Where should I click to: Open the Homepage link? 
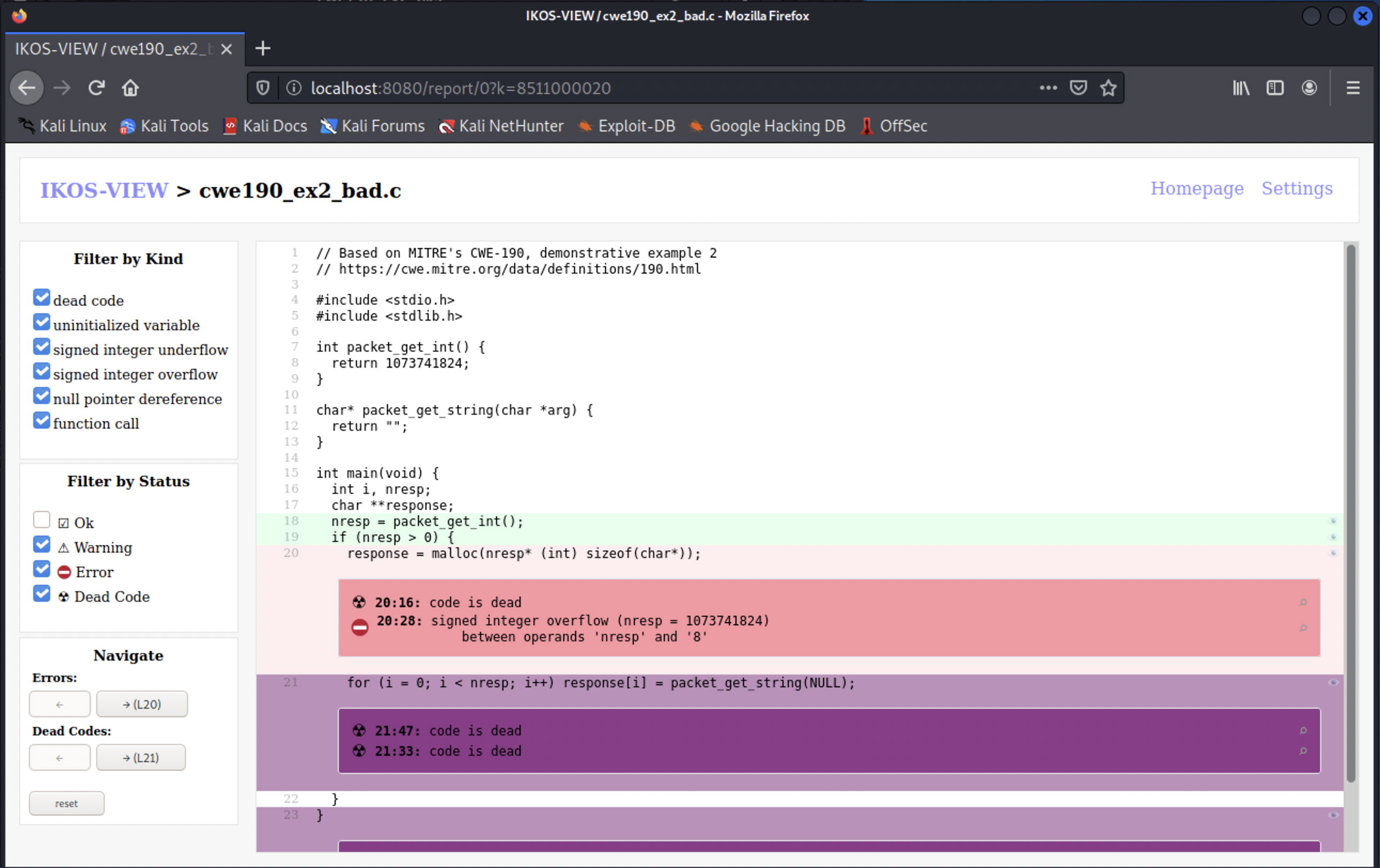(x=1197, y=189)
